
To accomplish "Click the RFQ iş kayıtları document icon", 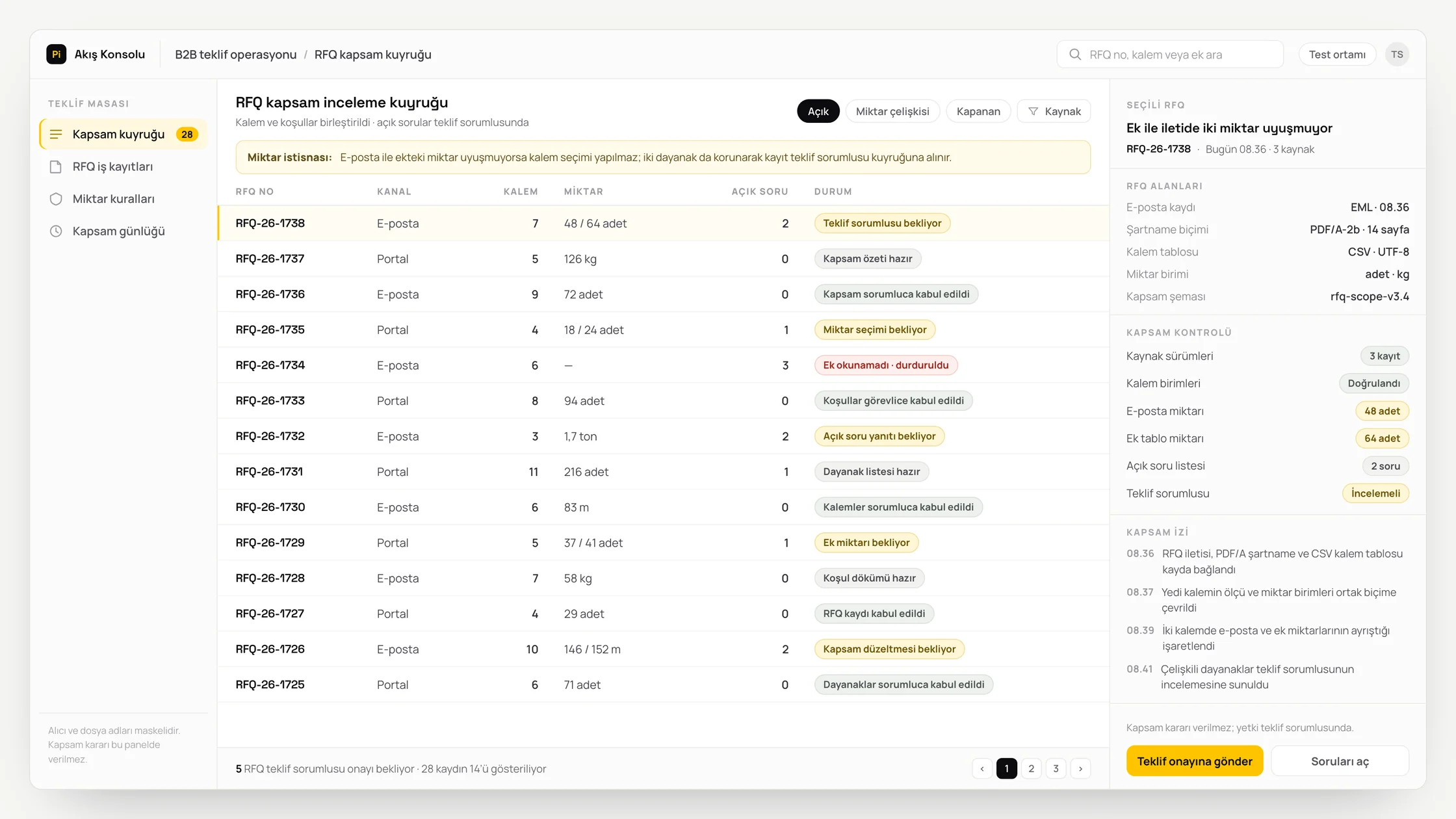I will [x=56, y=167].
